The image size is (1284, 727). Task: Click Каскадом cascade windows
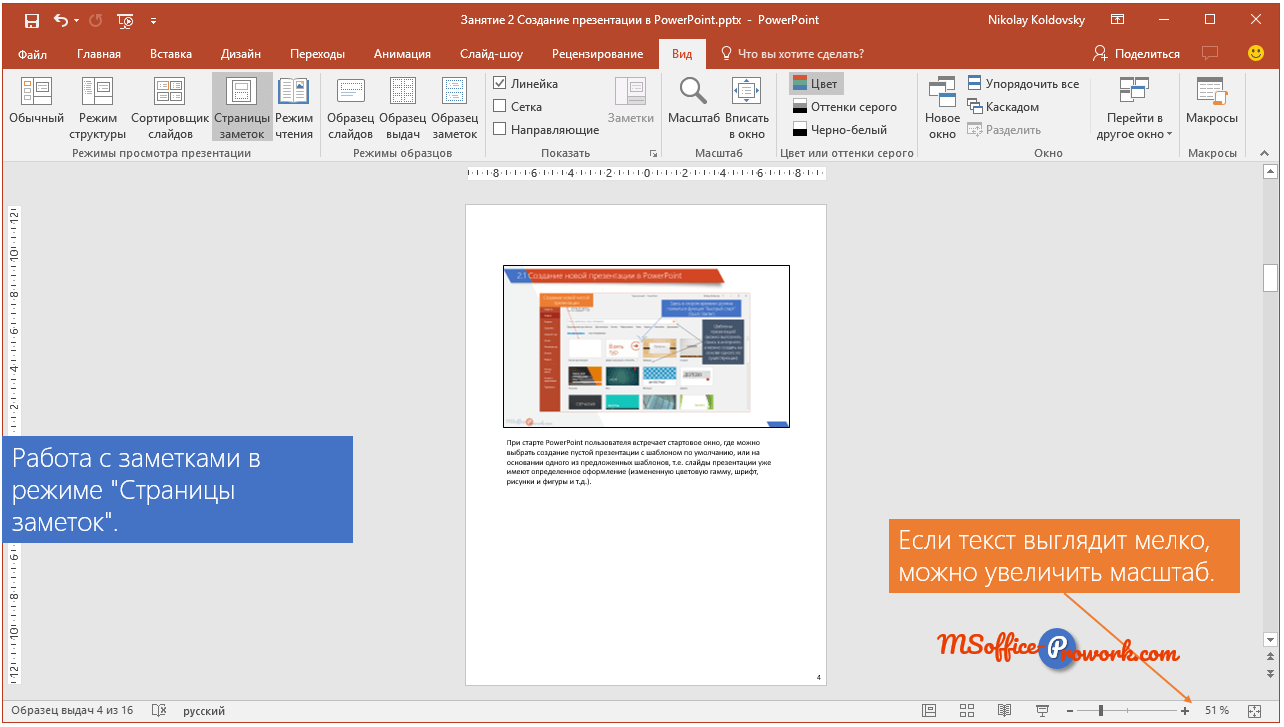pyautogui.click(x=1003, y=106)
